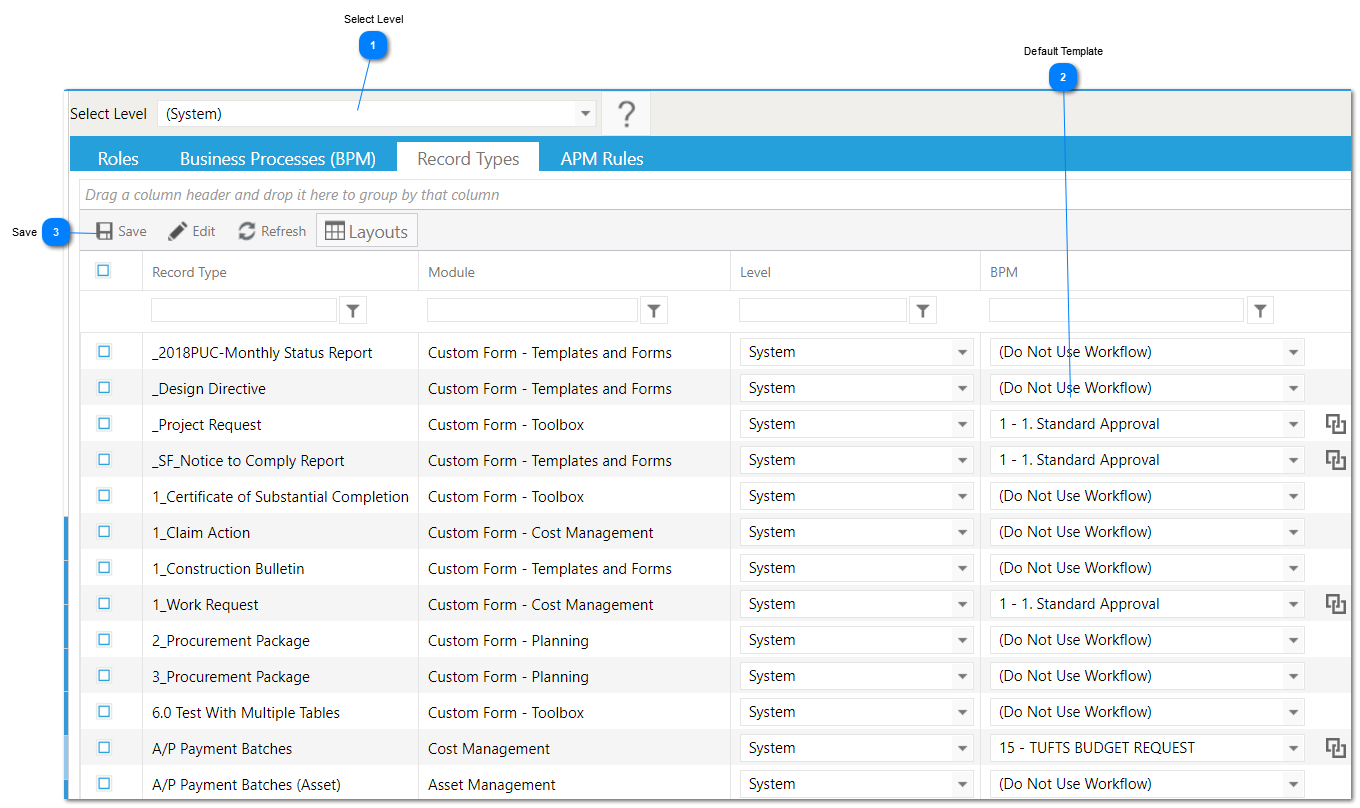Check the 2_Procurement Package row checkbox
Screen dimensions: 1360x808
[x=104, y=640]
